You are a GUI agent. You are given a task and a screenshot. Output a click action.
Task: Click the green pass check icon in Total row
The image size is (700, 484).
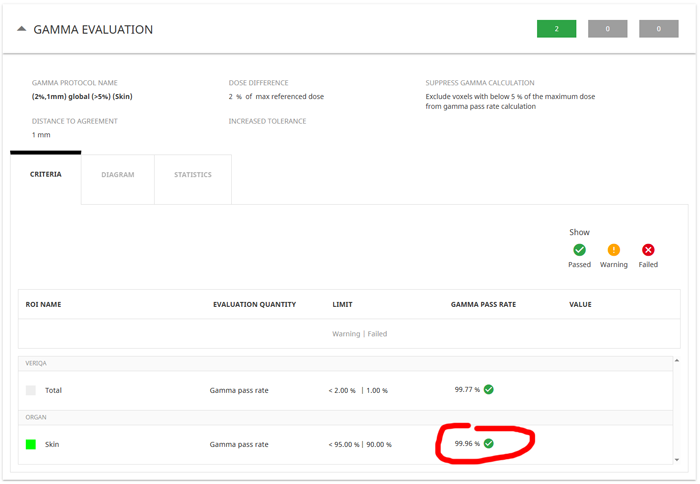point(489,389)
